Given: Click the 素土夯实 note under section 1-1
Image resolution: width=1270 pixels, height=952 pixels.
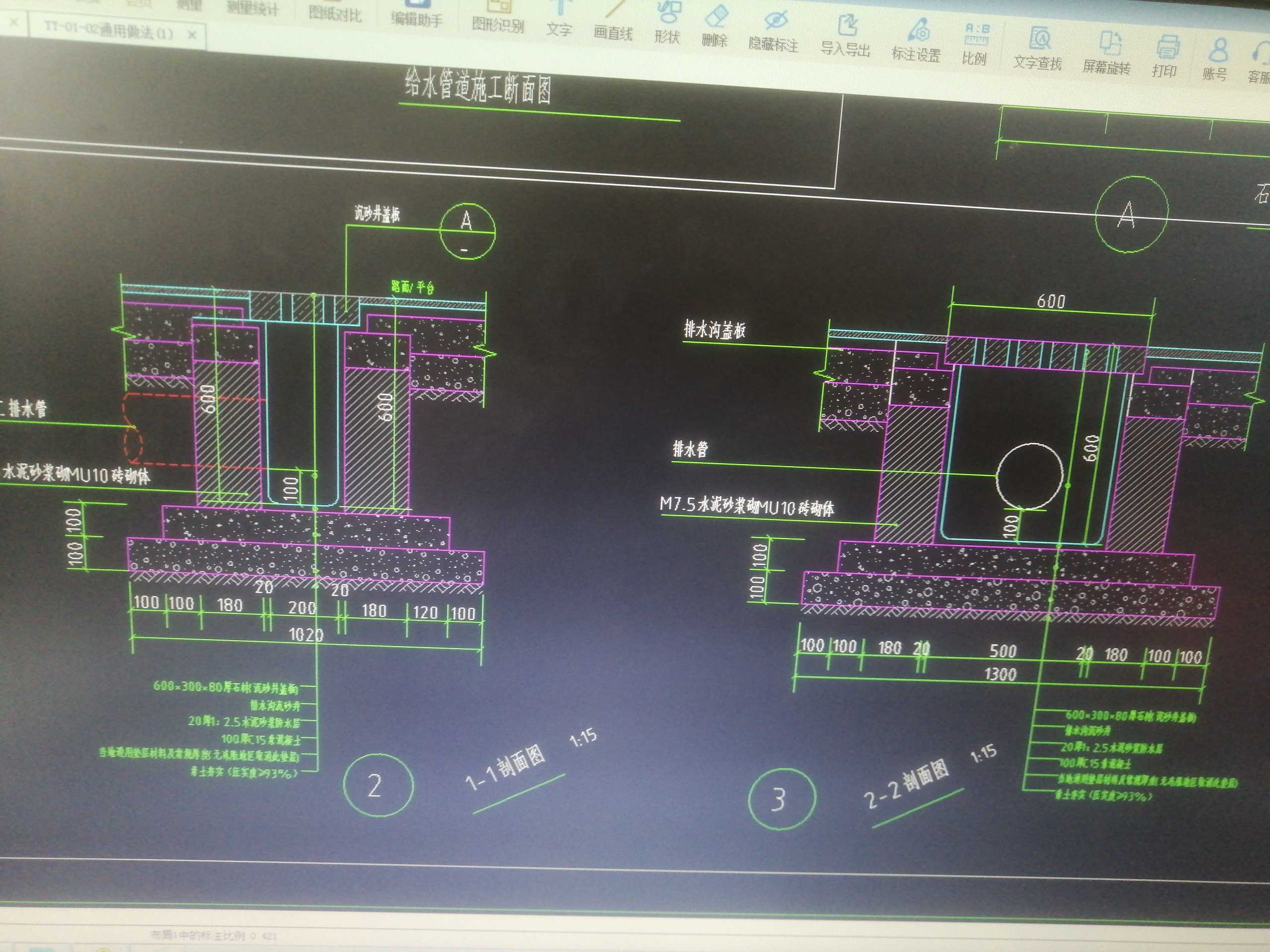Looking at the screenshot, I should click(x=245, y=772).
